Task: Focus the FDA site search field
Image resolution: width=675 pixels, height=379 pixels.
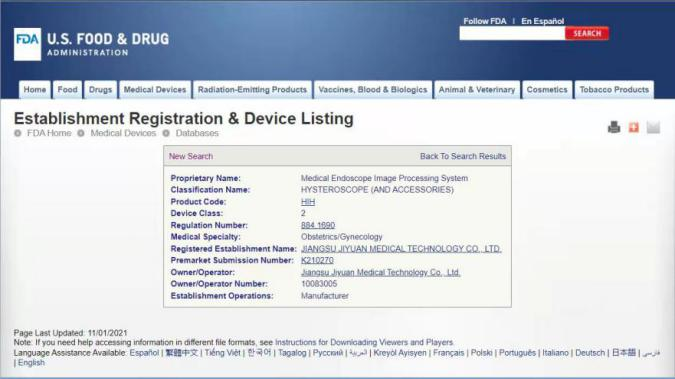Action: point(512,33)
